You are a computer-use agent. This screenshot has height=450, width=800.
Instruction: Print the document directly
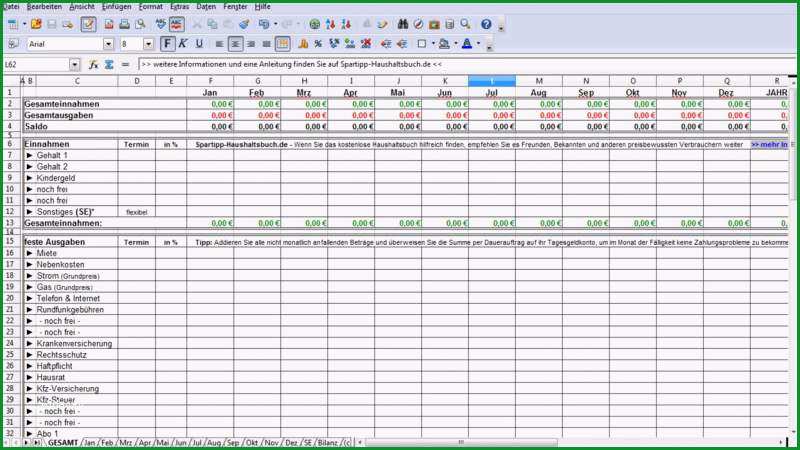(124, 24)
